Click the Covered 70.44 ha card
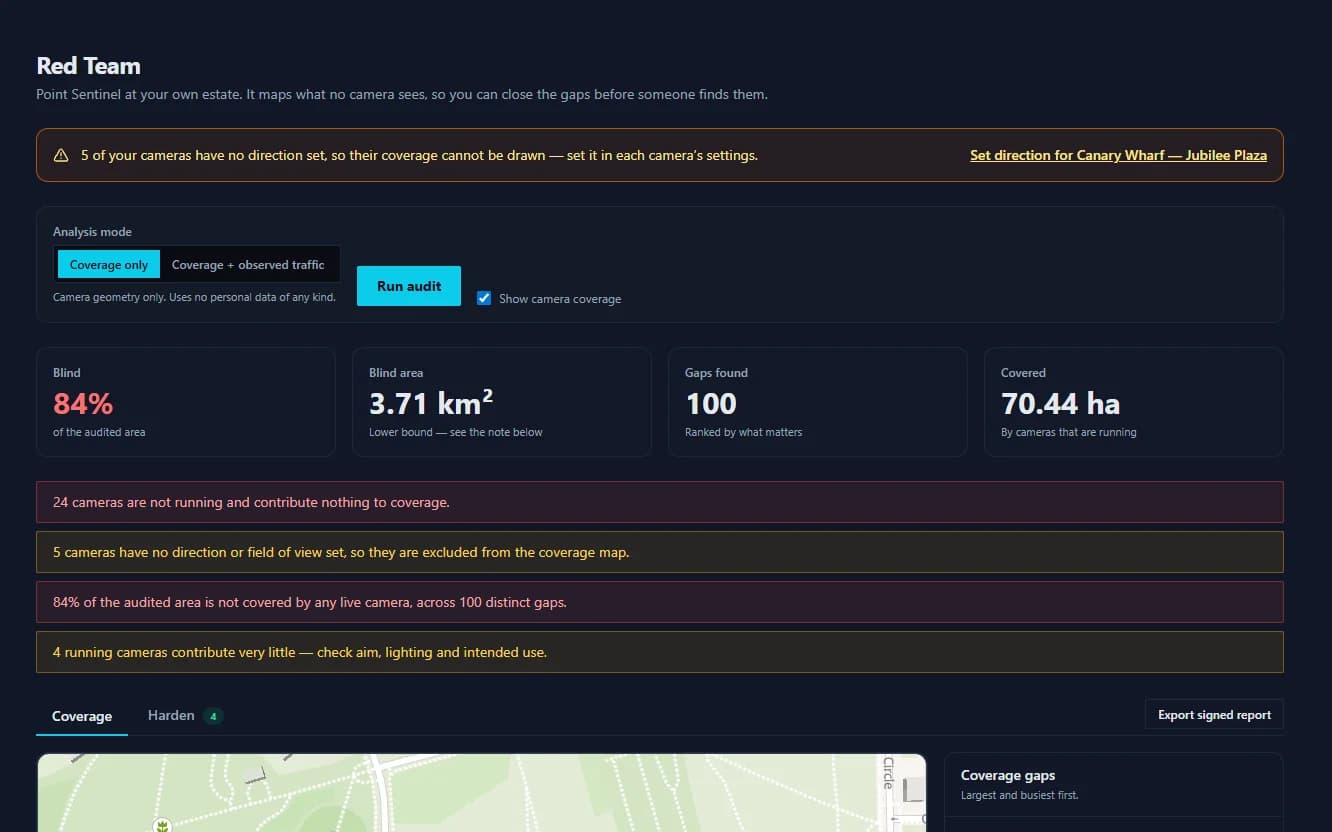The image size is (1332, 832). click(x=1134, y=402)
